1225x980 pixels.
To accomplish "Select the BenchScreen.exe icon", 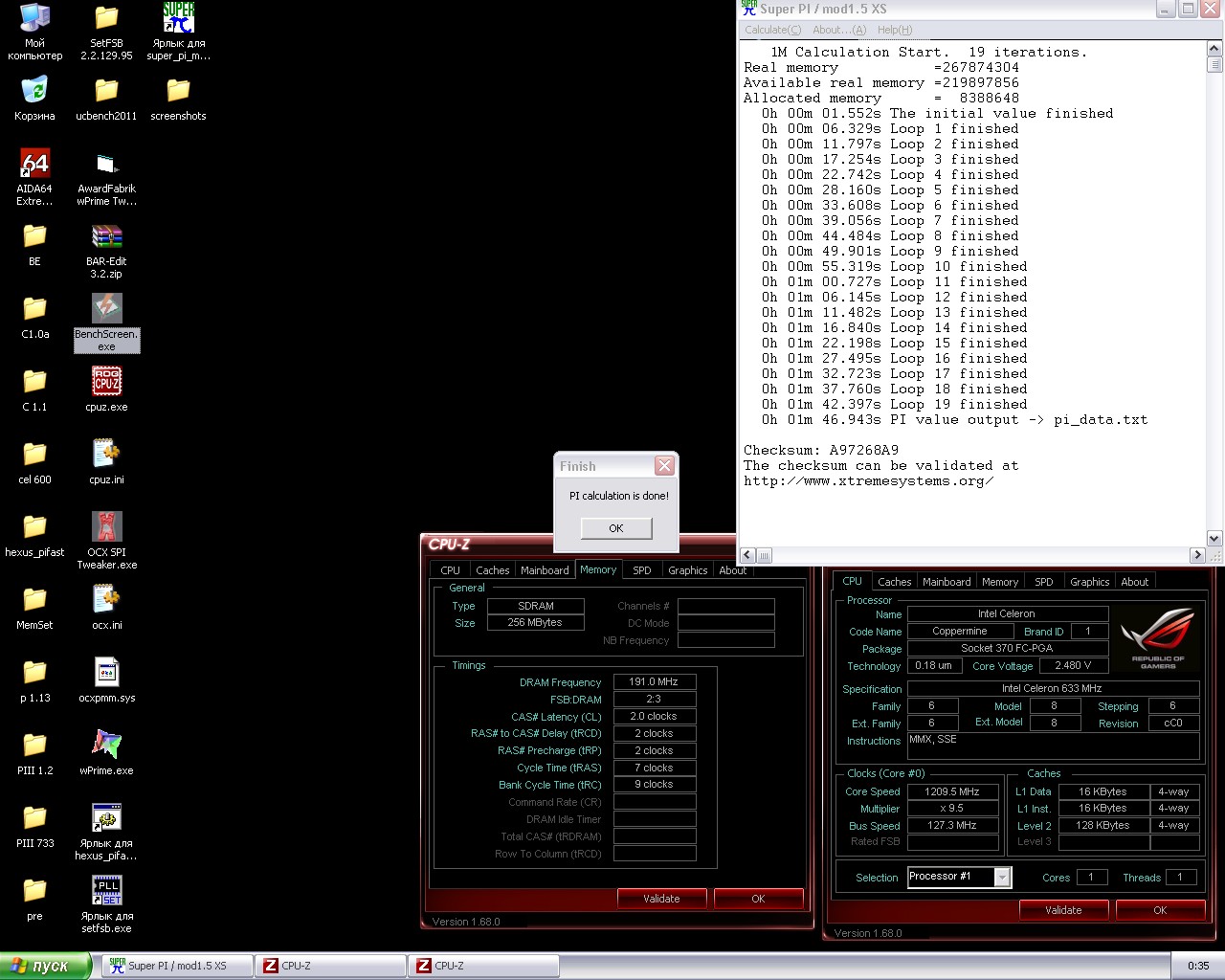I will (106, 323).
